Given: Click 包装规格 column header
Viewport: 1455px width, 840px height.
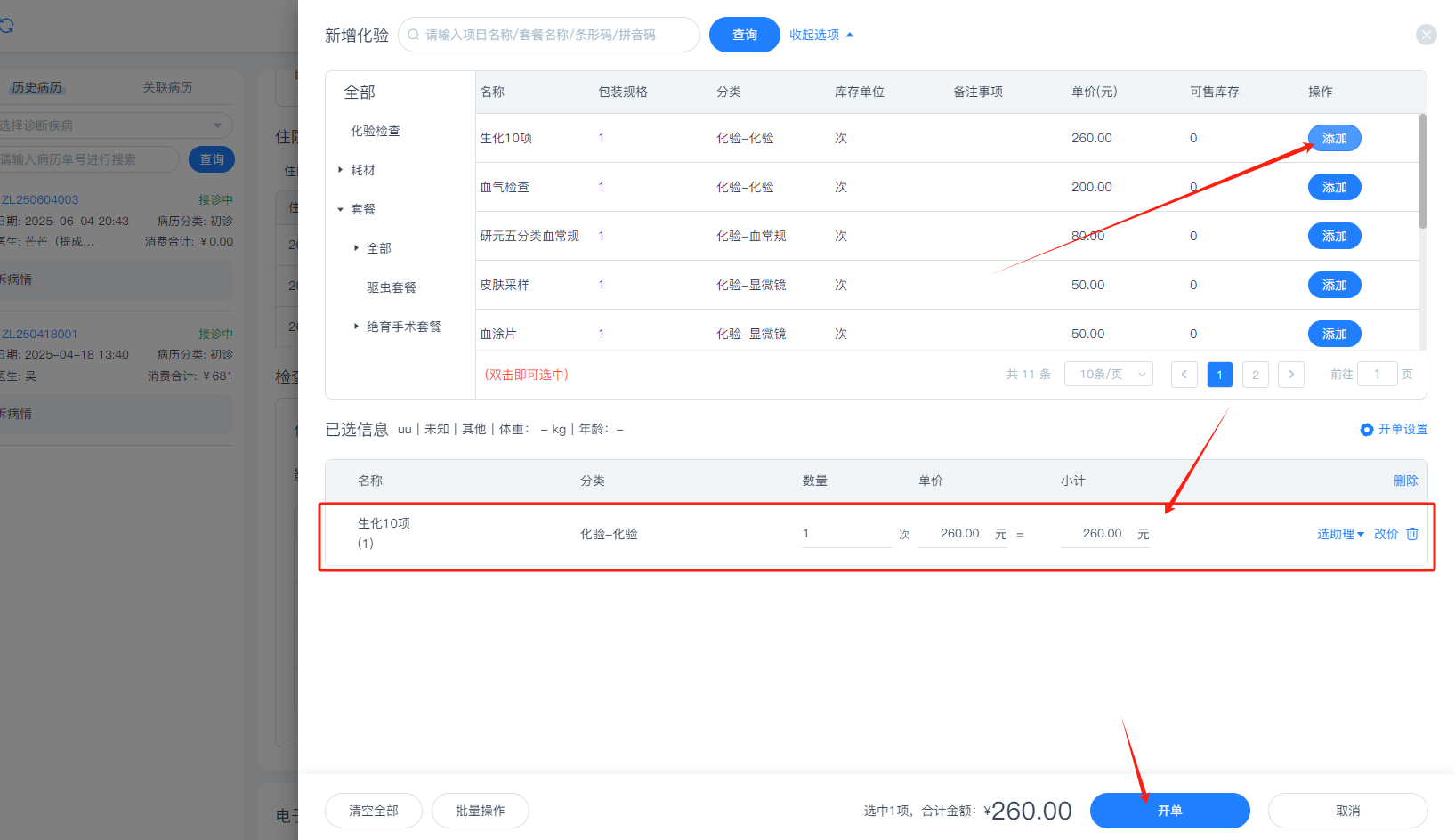Looking at the screenshot, I should pos(623,92).
